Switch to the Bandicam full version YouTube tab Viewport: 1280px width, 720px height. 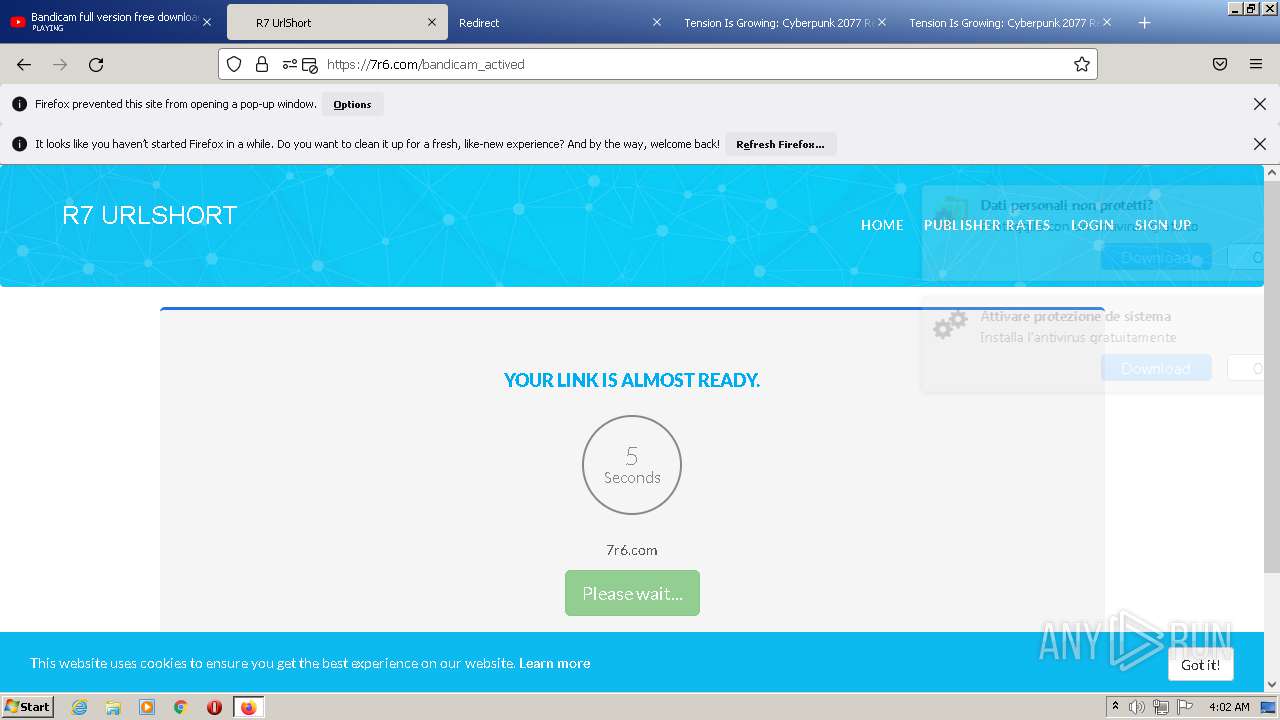pyautogui.click(x=110, y=22)
